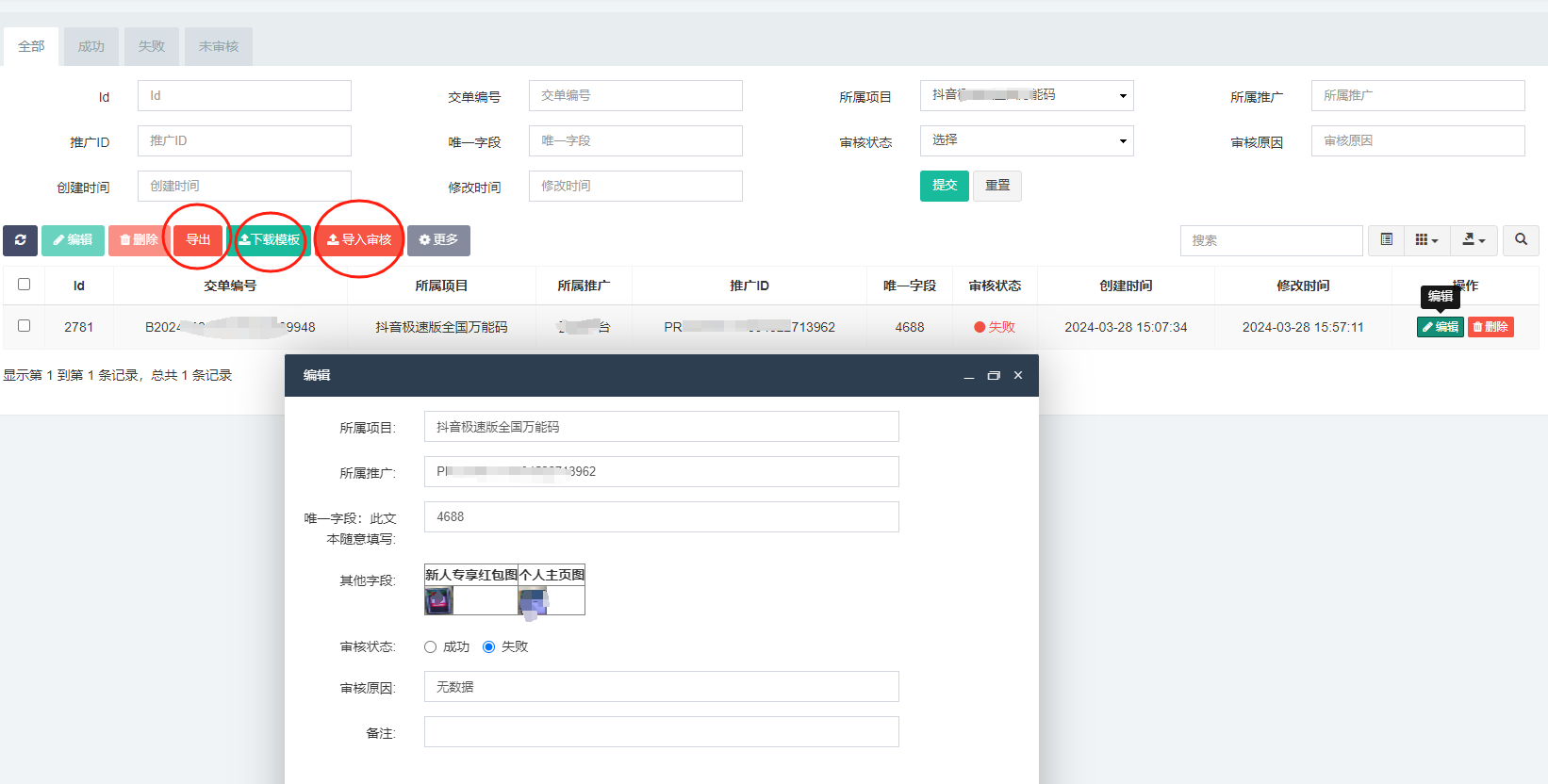Click the 修改时间 filter input
Image resolution: width=1548 pixels, height=784 pixels.
(635, 186)
